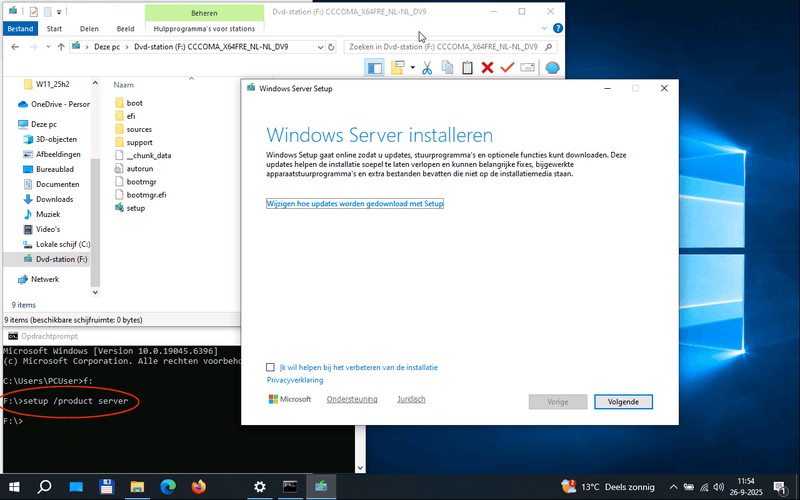Image resolution: width=800 pixels, height=500 pixels.
Task: Click the Copy icon in Explorer toolbar
Action: 447,67
